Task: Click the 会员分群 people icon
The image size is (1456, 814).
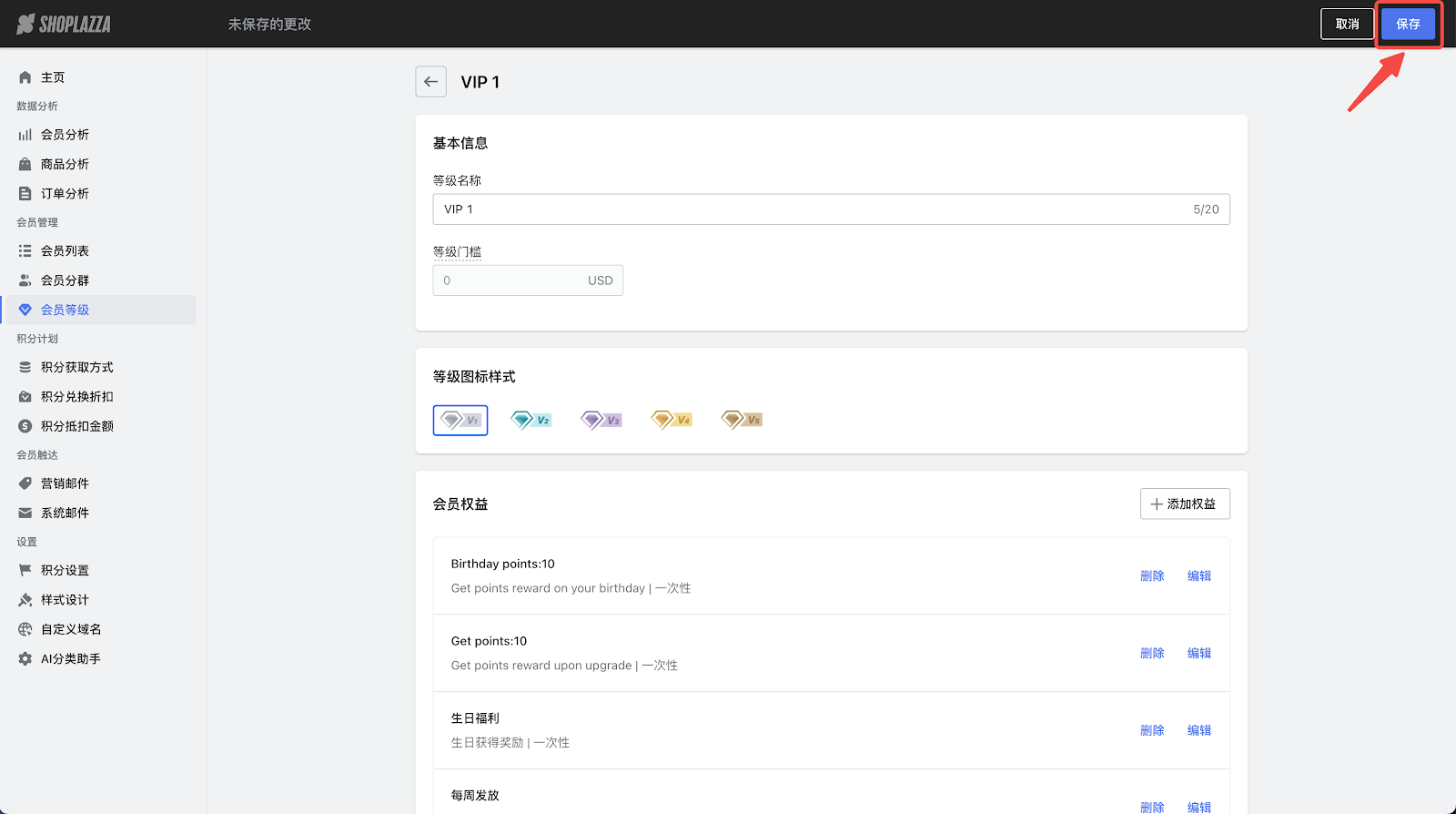Action: click(25, 280)
